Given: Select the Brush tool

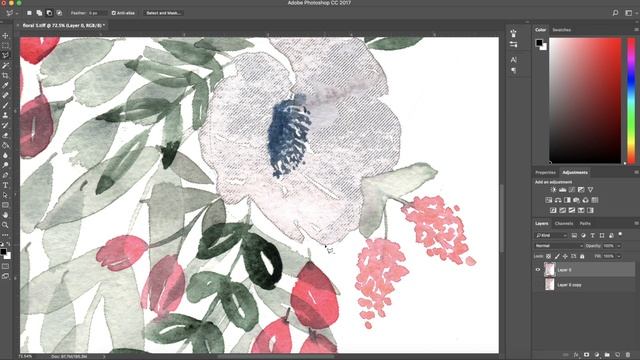Looking at the screenshot, I should pos(5,105).
